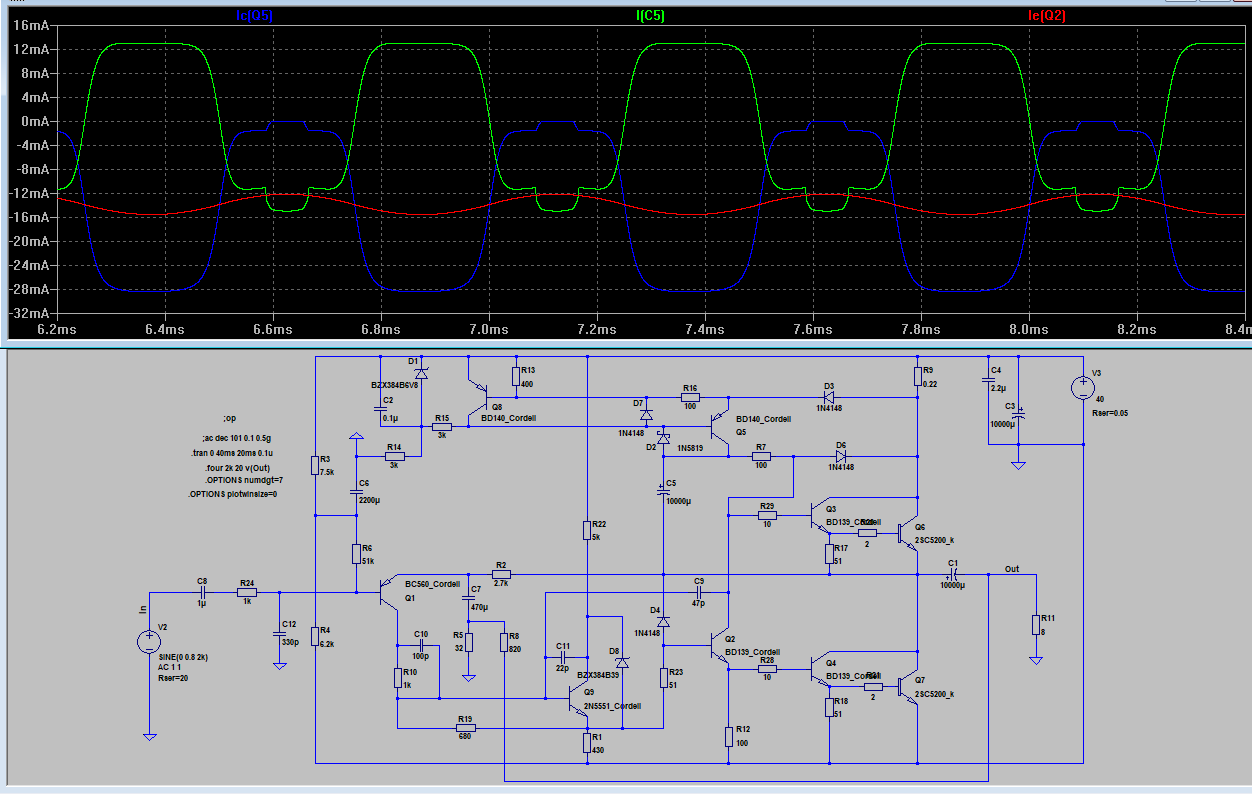Click the ;ac dec 101 directive
Image resolution: width=1252 pixels, height=794 pixels.
(236, 438)
